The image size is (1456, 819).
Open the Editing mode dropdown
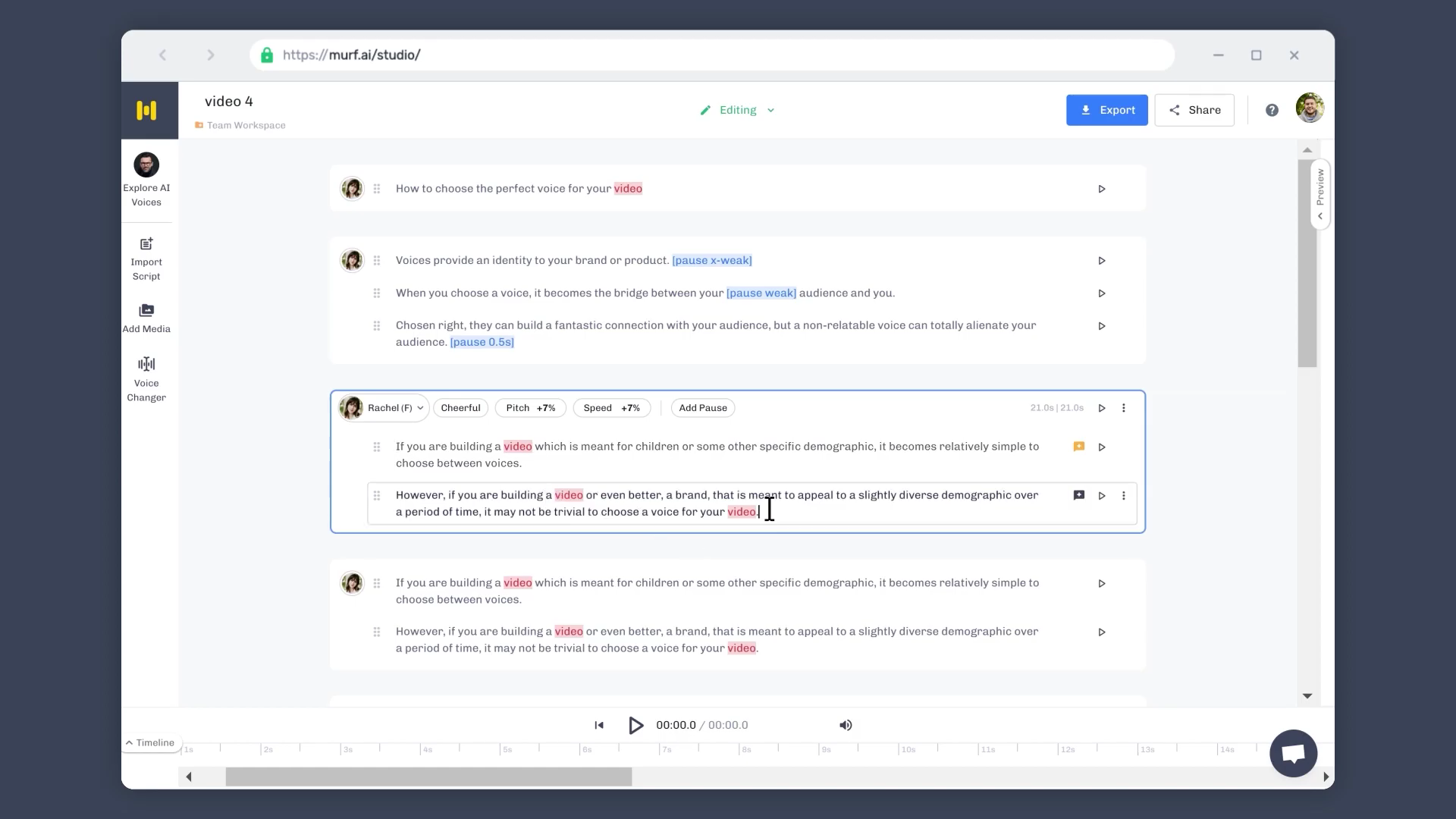[x=738, y=111]
